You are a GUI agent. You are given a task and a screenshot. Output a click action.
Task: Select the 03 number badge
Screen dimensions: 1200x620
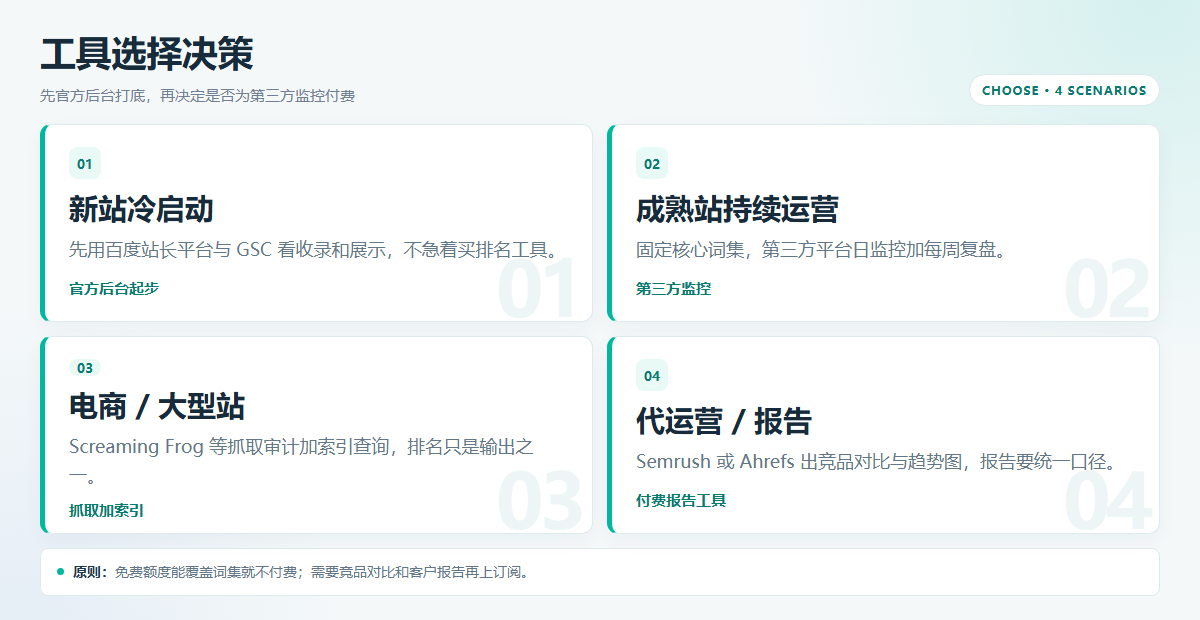pyautogui.click(x=85, y=368)
